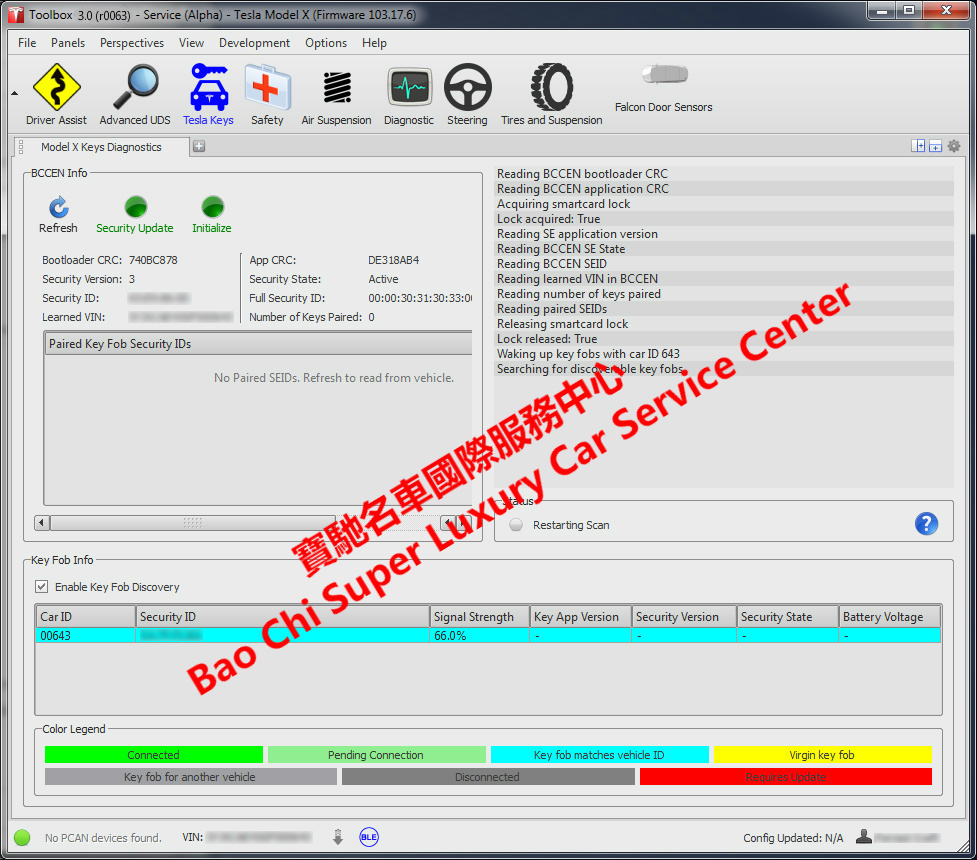Click the cyan Key fob matches vehicle ID swatch
Image resolution: width=977 pixels, height=860 pixels.
(x=598, y=755)
